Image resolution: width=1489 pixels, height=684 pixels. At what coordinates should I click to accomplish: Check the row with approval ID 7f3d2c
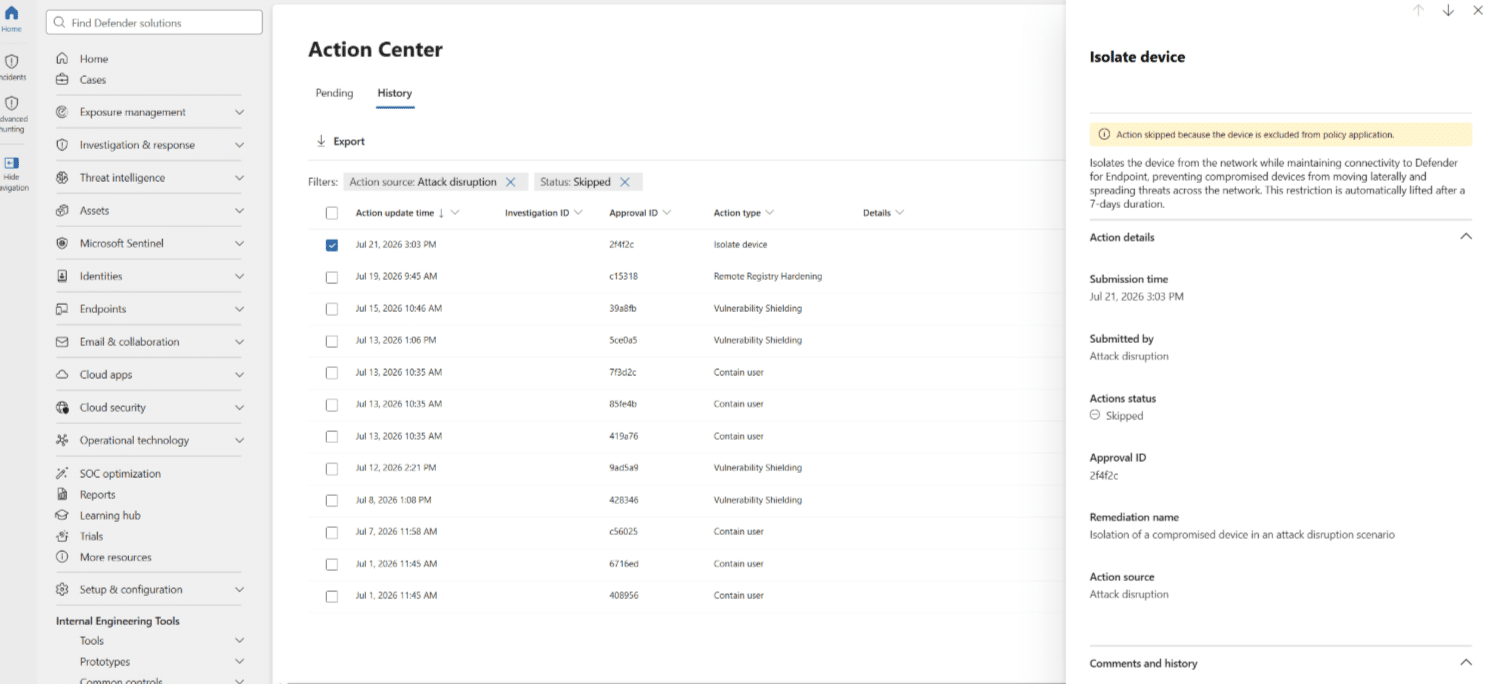coord(332,373)
